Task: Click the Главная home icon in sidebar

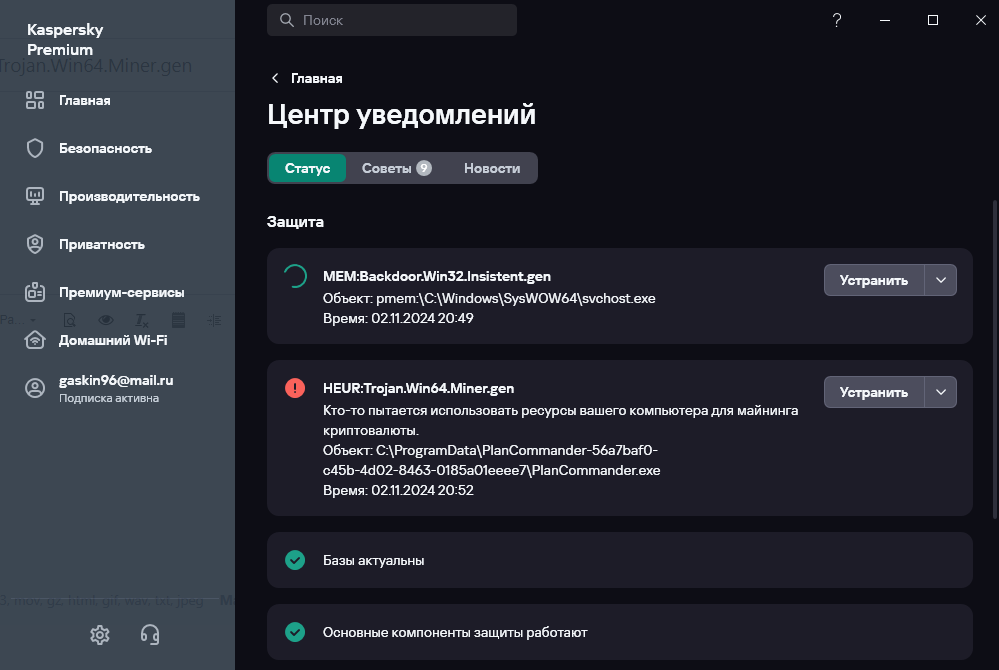Action: click(x=35, y=100)
